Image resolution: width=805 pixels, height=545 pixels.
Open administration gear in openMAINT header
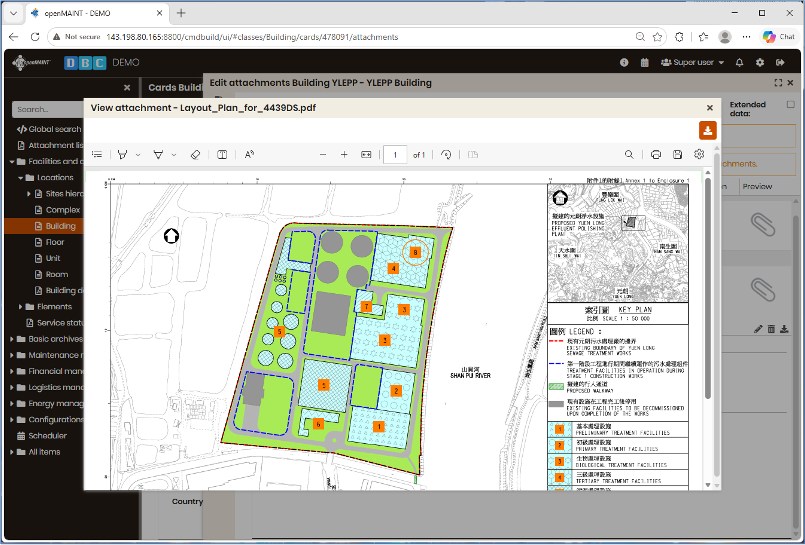click(760, 62)
